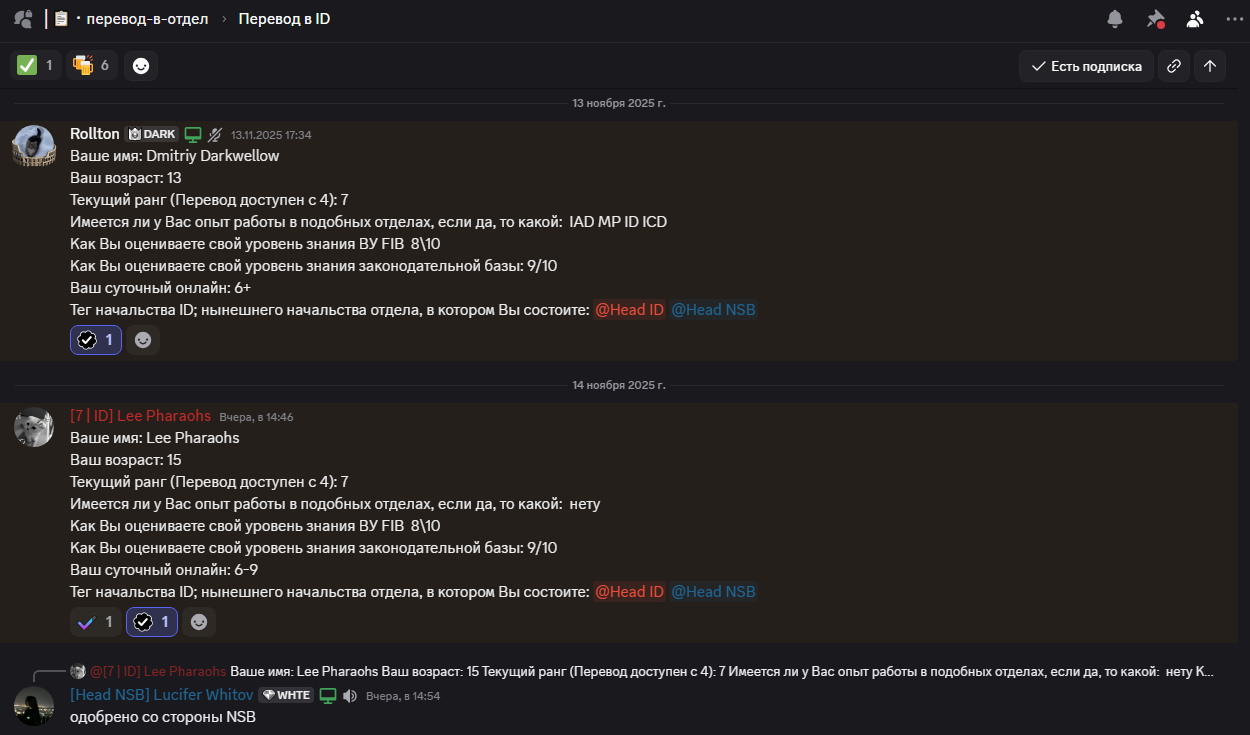Click the "Перевод в ID" thread title
The width and height of the screenshot is (1250, 735).
point(284,19)
